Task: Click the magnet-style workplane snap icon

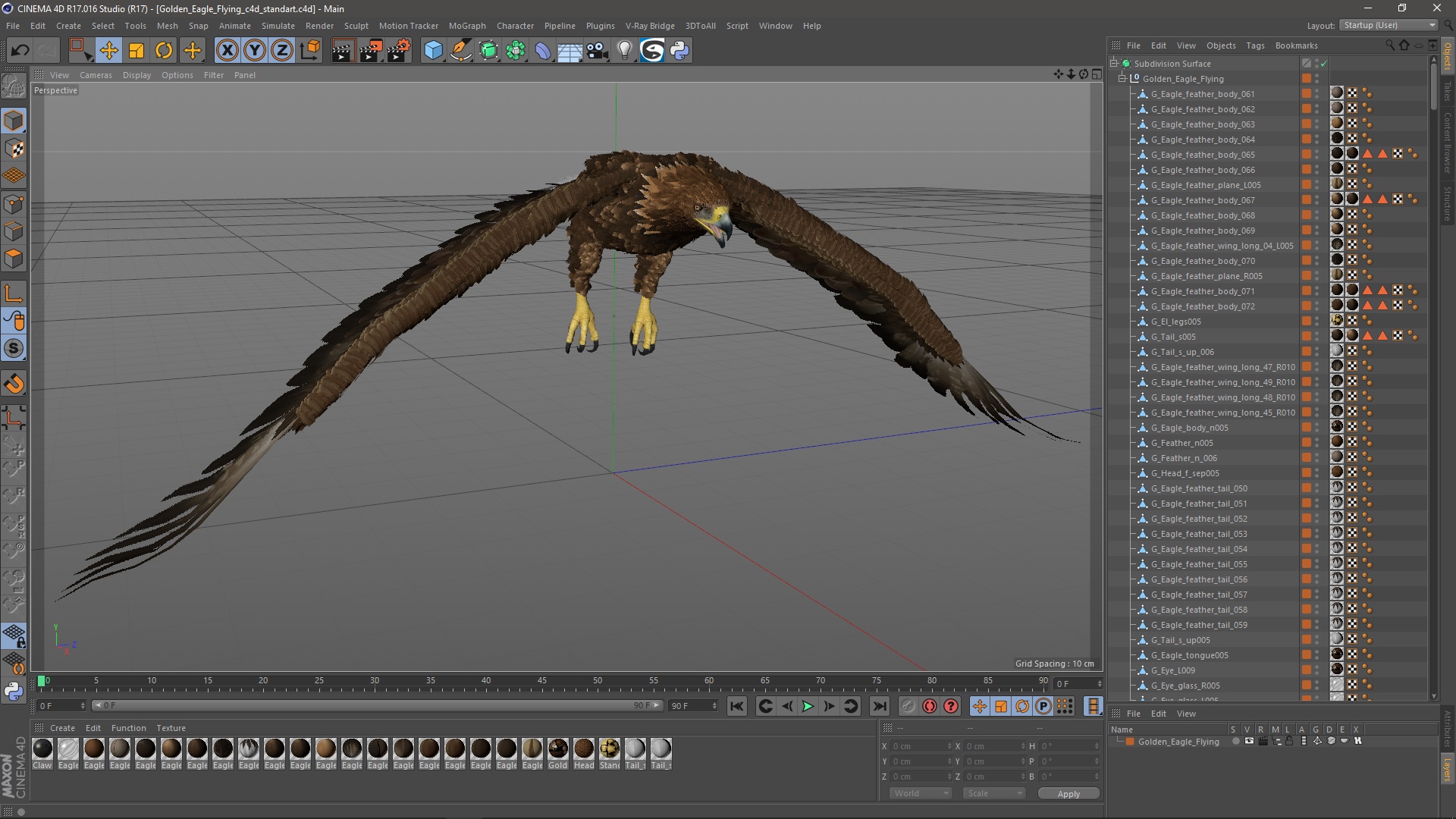Action: coord(14,384)
